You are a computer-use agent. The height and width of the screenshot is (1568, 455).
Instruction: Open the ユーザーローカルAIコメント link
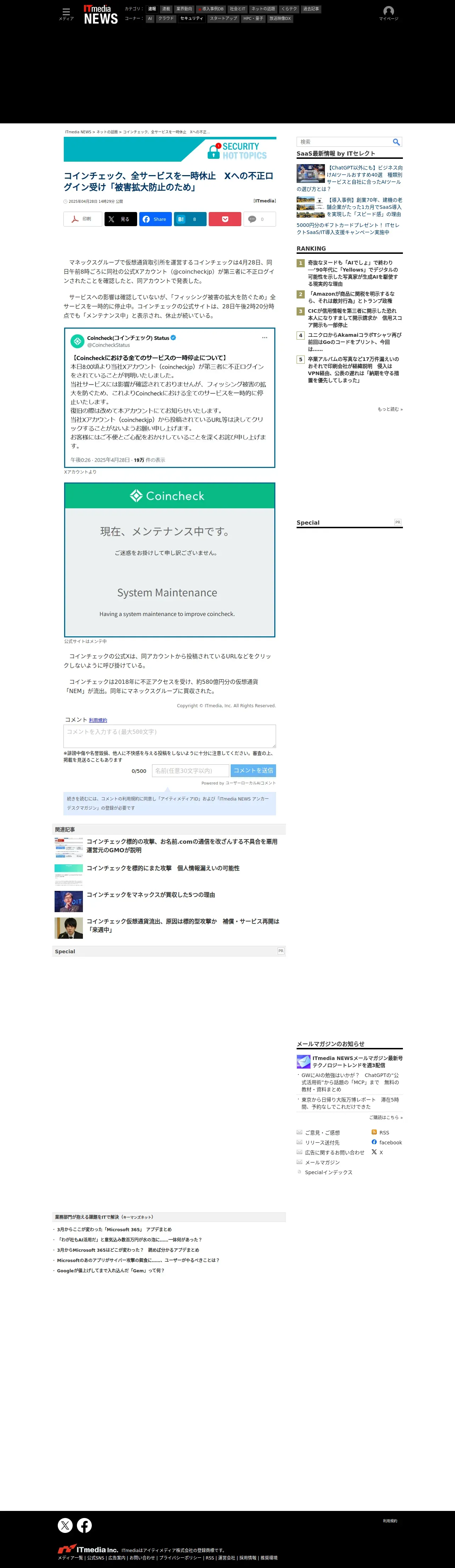pyautogui.click(x=251, y=783)
